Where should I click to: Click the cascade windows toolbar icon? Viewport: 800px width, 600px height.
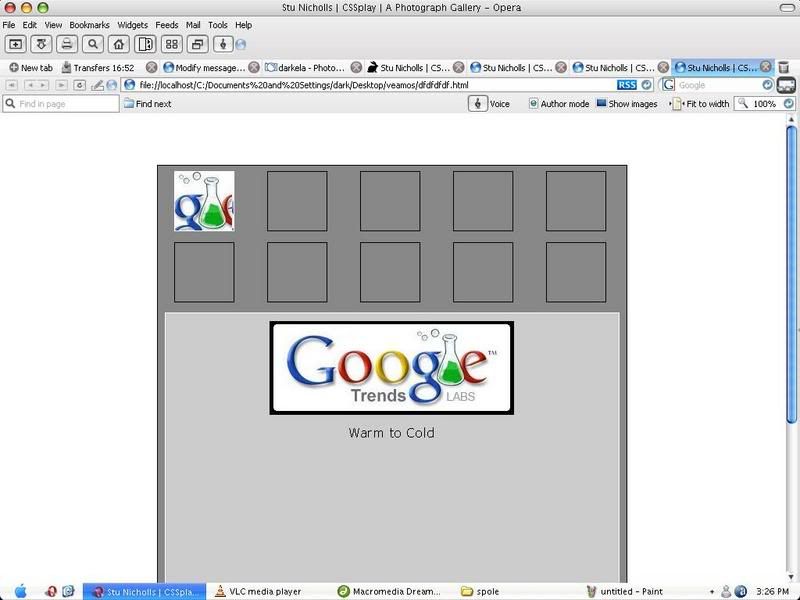coord(197,44)
